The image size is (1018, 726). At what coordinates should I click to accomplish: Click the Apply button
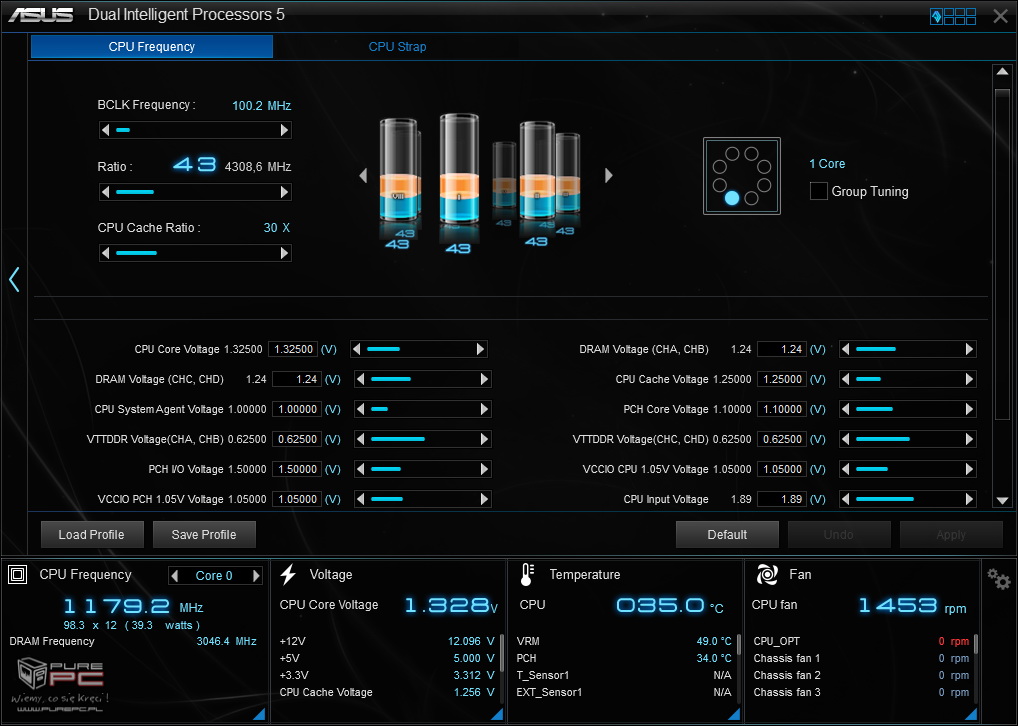pos(951,534)
